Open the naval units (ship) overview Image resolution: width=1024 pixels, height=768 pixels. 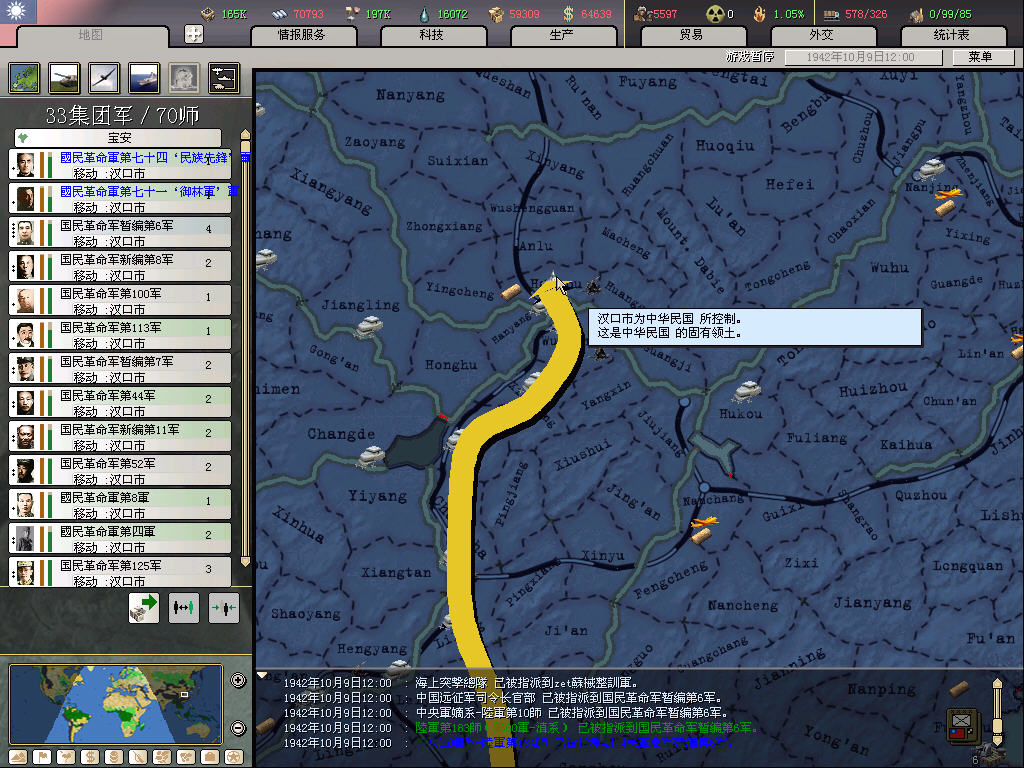point(143,77)
